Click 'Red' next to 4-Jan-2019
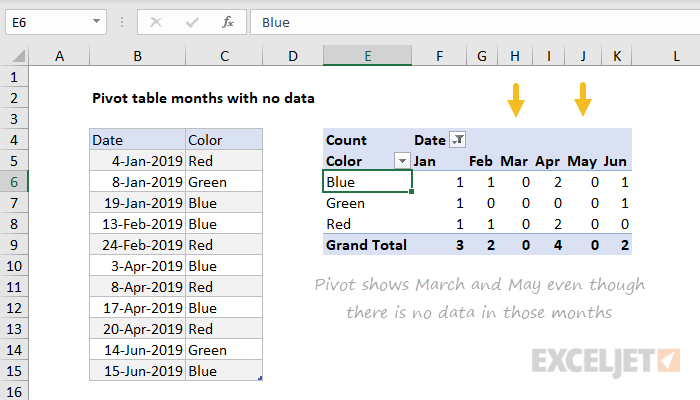The image size is (700, 400). click(x=224, y=161)
